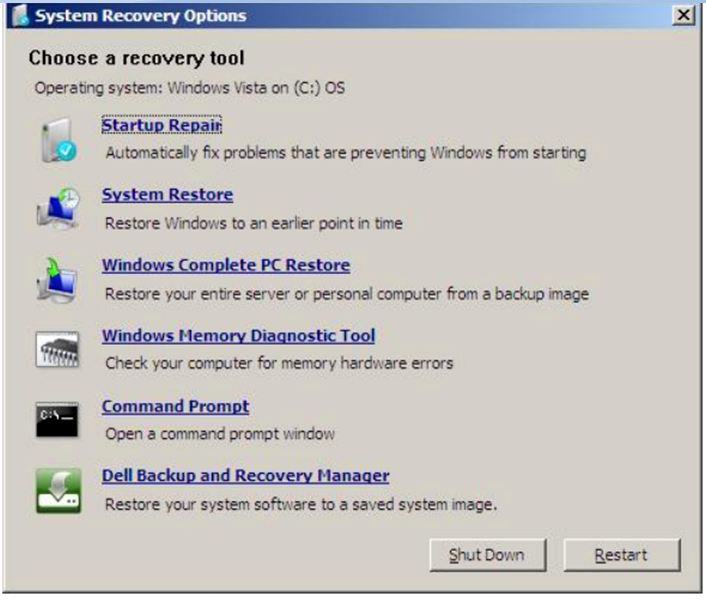Click the Startup Repair drive icon
This screenshot has width=706, height=605.
point(59,140)
